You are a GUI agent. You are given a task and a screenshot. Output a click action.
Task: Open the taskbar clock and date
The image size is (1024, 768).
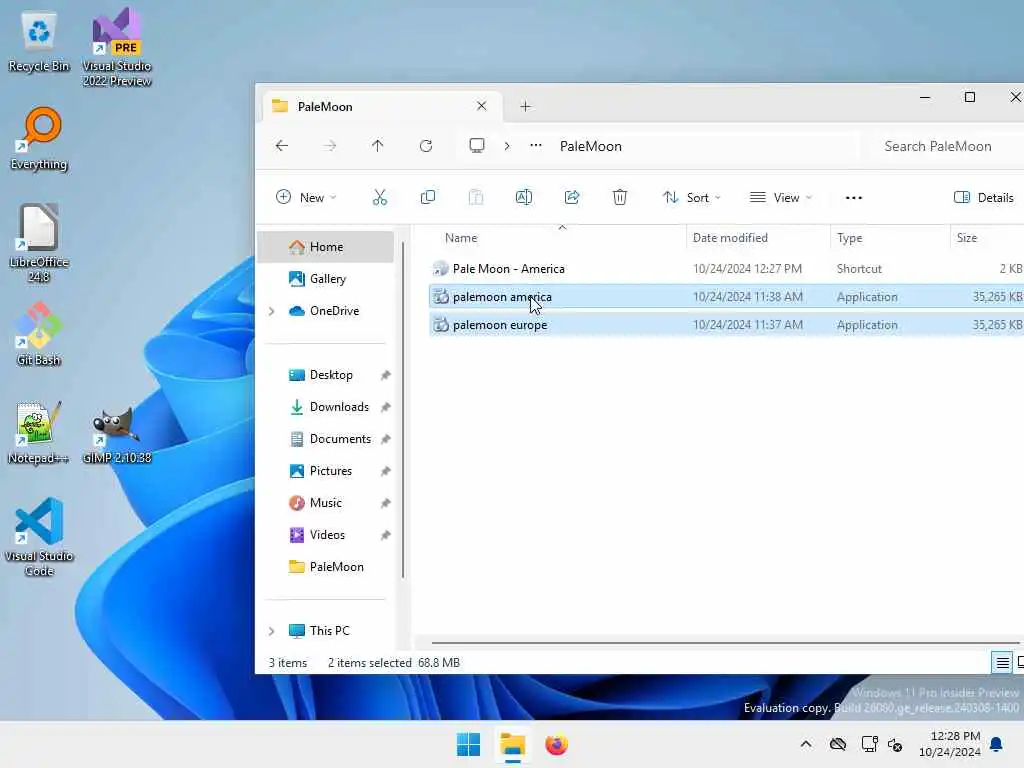pyautogui.click(x=950, y=744)
